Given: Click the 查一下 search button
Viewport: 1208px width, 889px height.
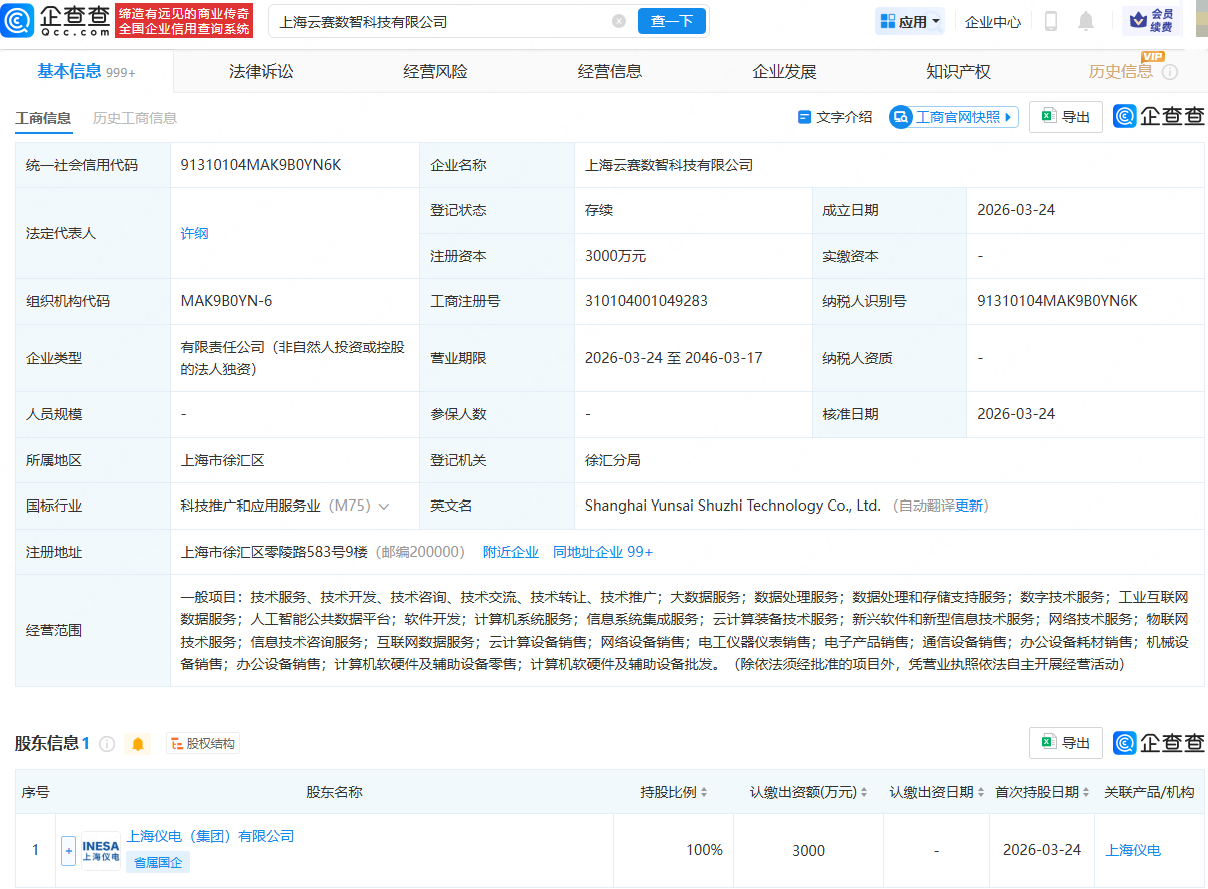Looking at the screenshot, I should (671, 20).
